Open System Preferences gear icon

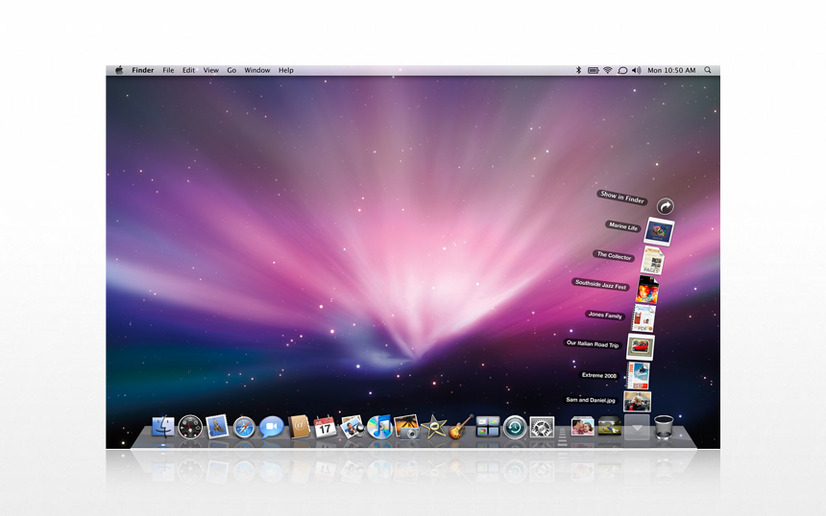(x=542, y=427)
